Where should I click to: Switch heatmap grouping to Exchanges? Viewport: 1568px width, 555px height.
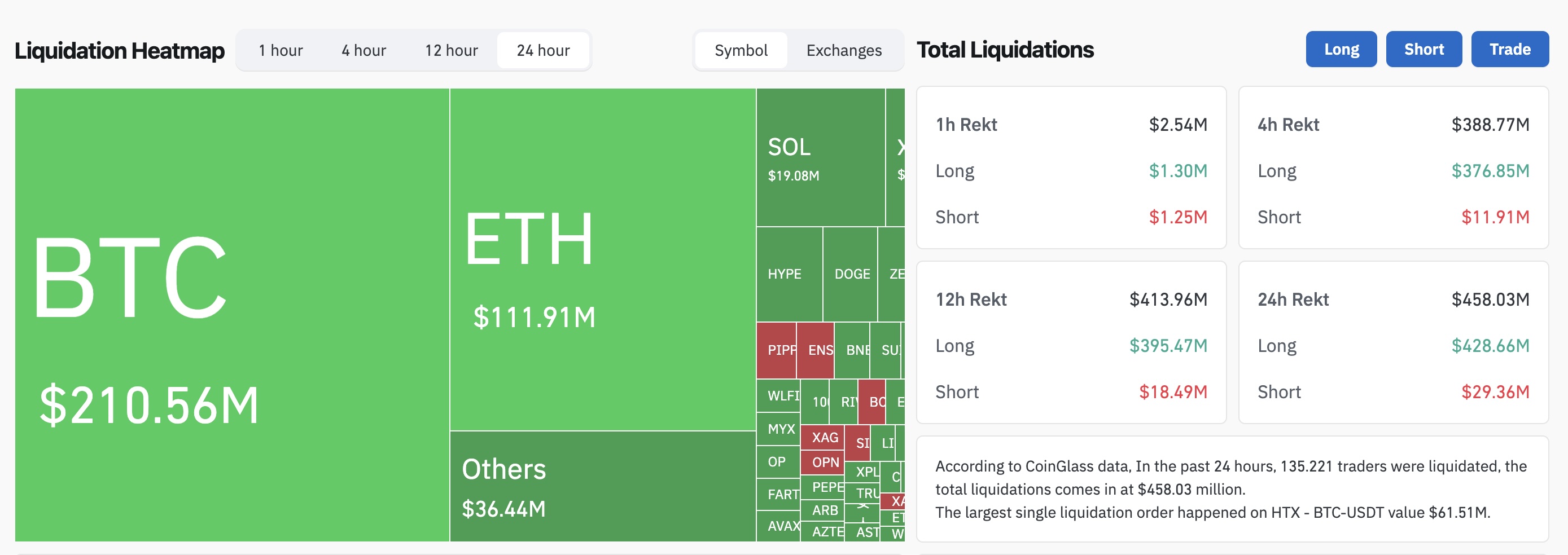(x=844, y=50)
